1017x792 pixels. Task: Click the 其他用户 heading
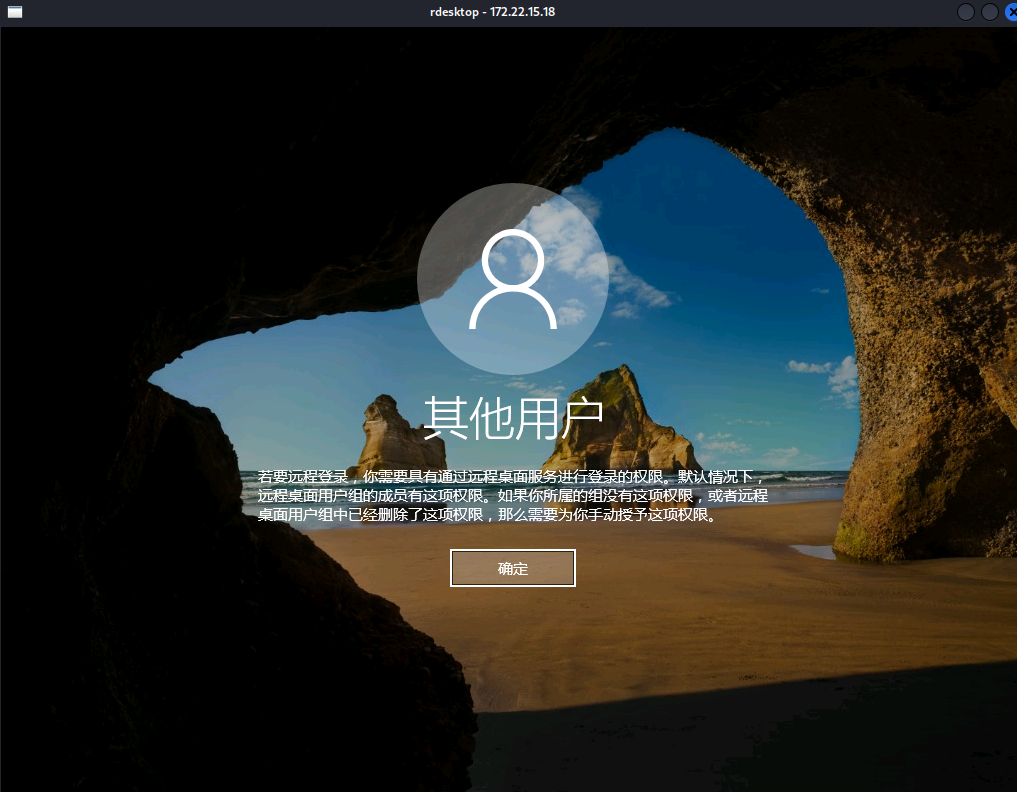tap(512, 417)
